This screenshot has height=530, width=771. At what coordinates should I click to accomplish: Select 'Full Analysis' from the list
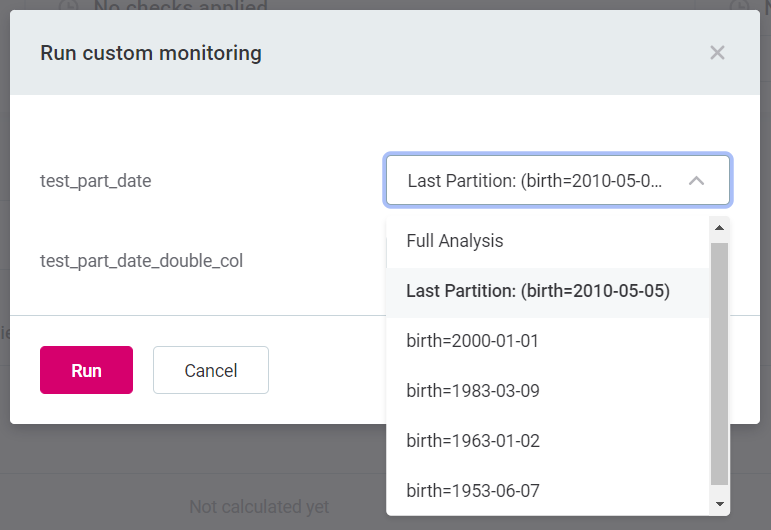(455, 241)
